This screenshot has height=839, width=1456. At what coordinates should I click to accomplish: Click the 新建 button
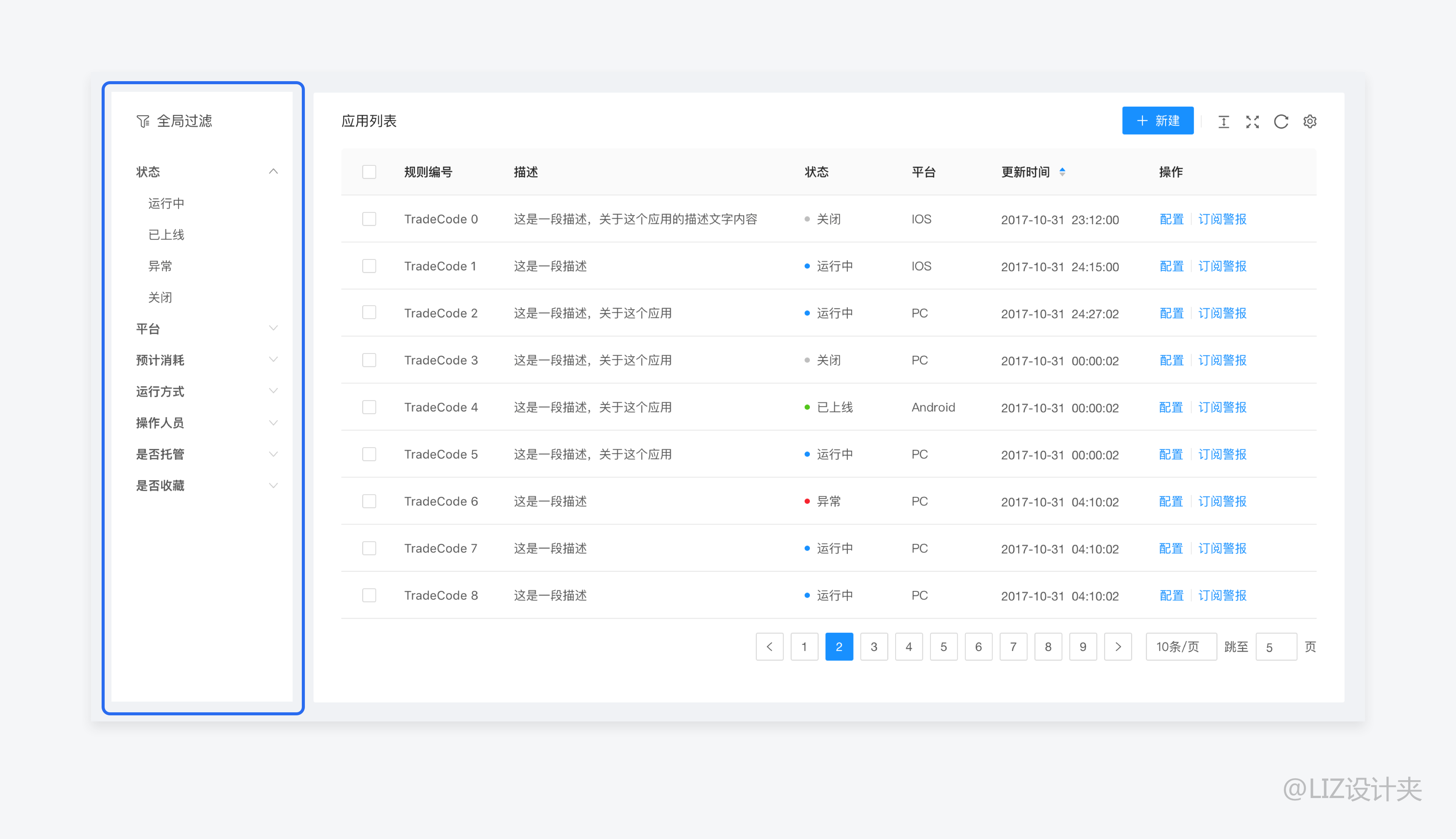tap(1158, 121)
